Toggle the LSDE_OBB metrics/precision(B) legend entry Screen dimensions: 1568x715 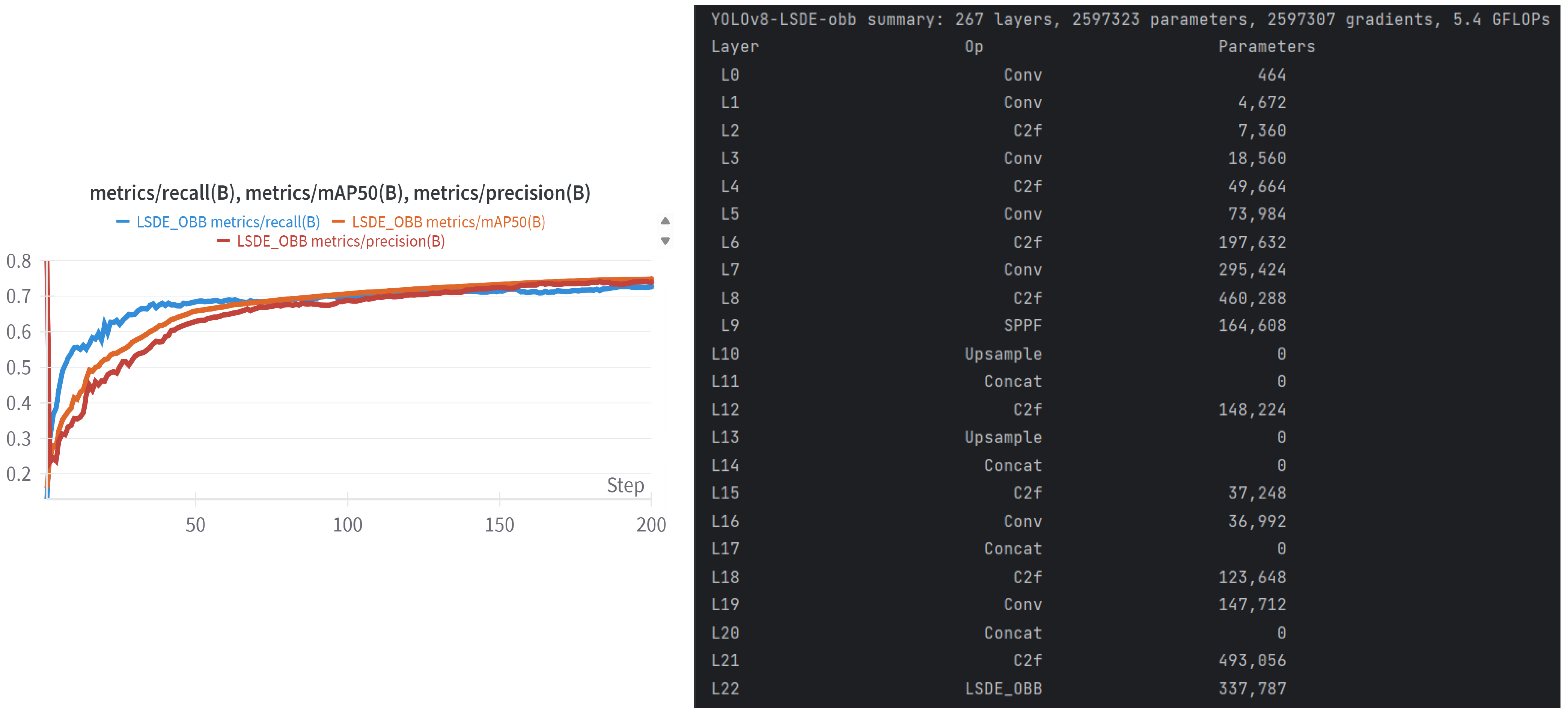click(340, 242)
